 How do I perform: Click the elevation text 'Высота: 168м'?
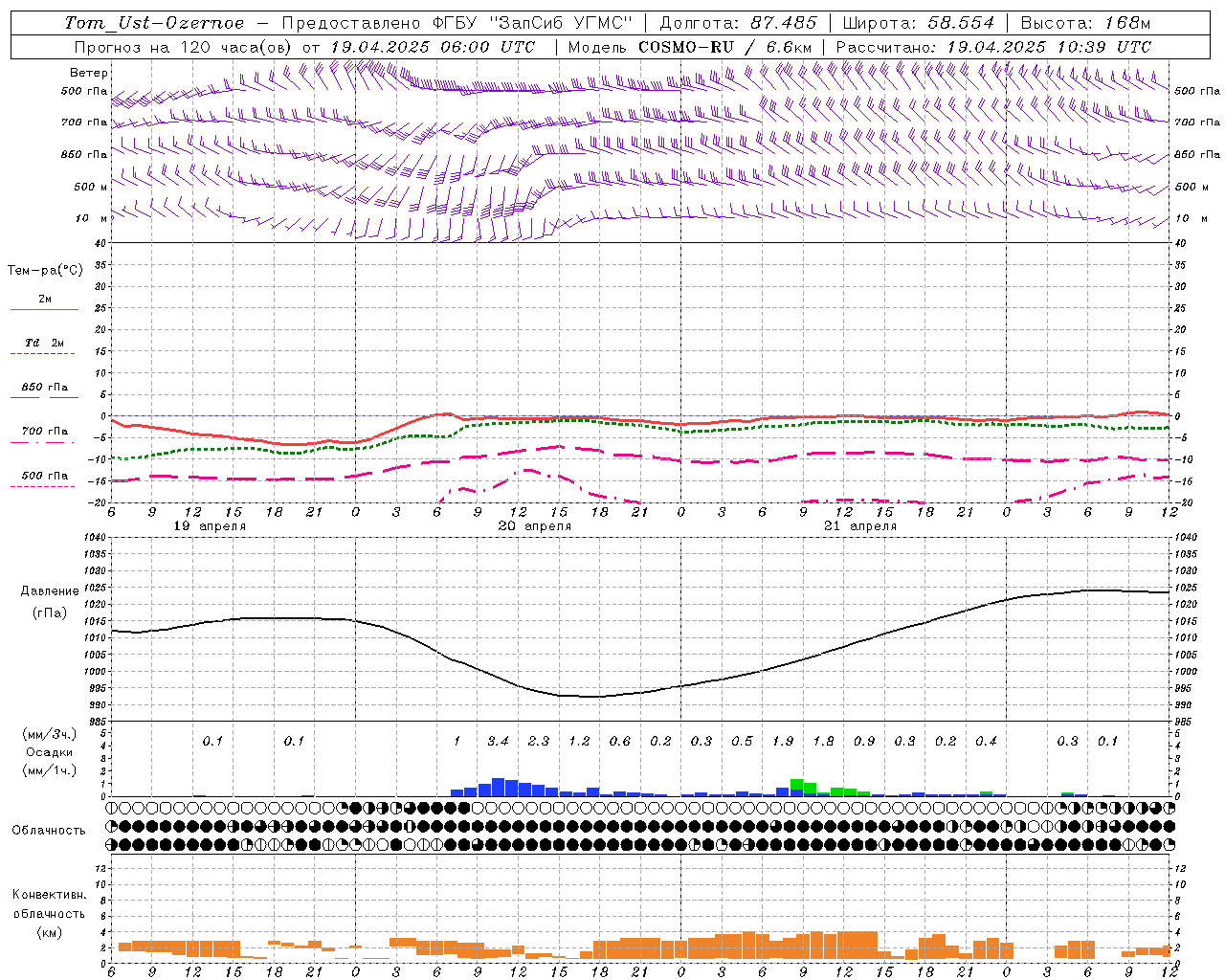click(x=1085, y=23)
